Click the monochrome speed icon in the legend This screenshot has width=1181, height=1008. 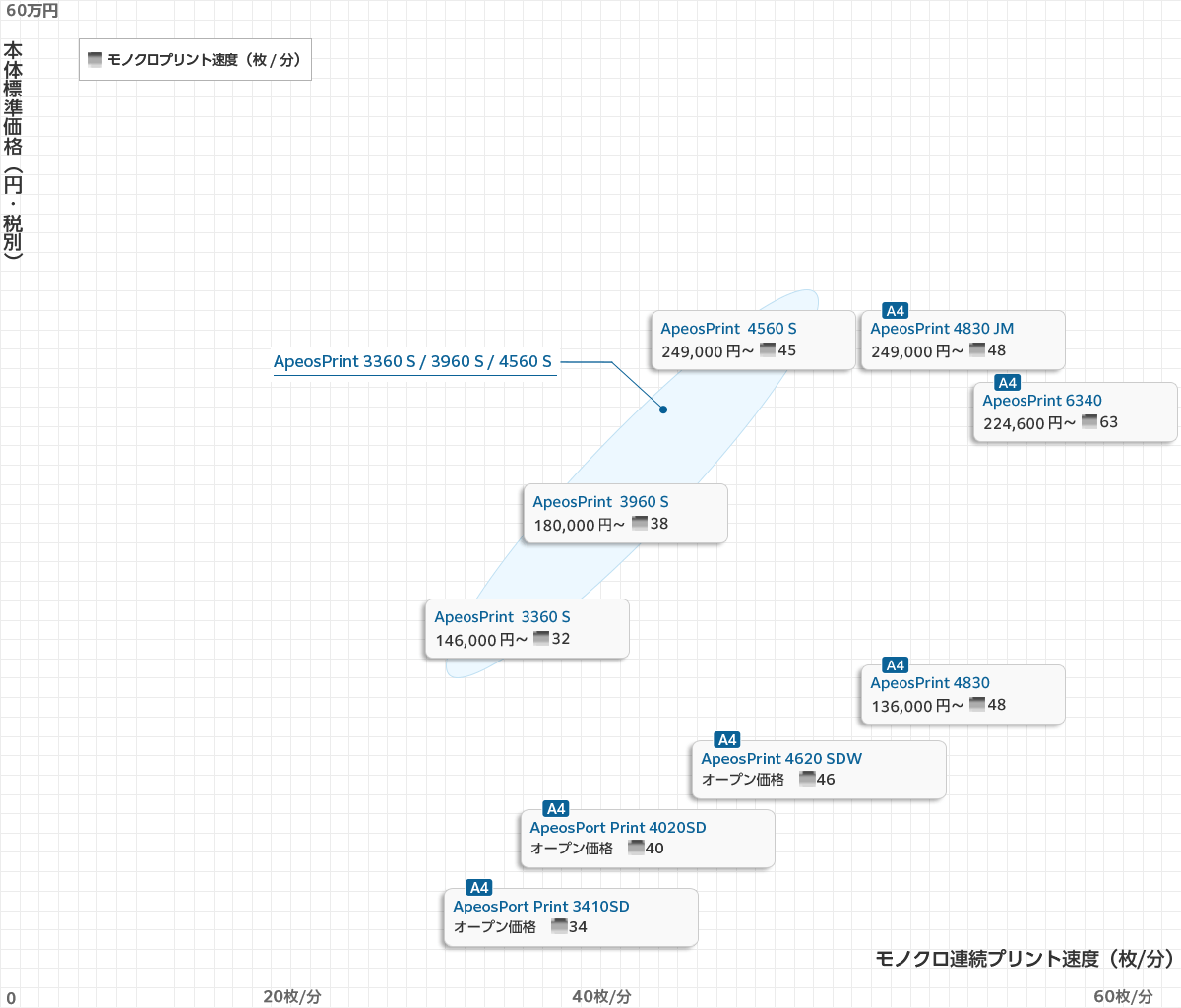95,59
